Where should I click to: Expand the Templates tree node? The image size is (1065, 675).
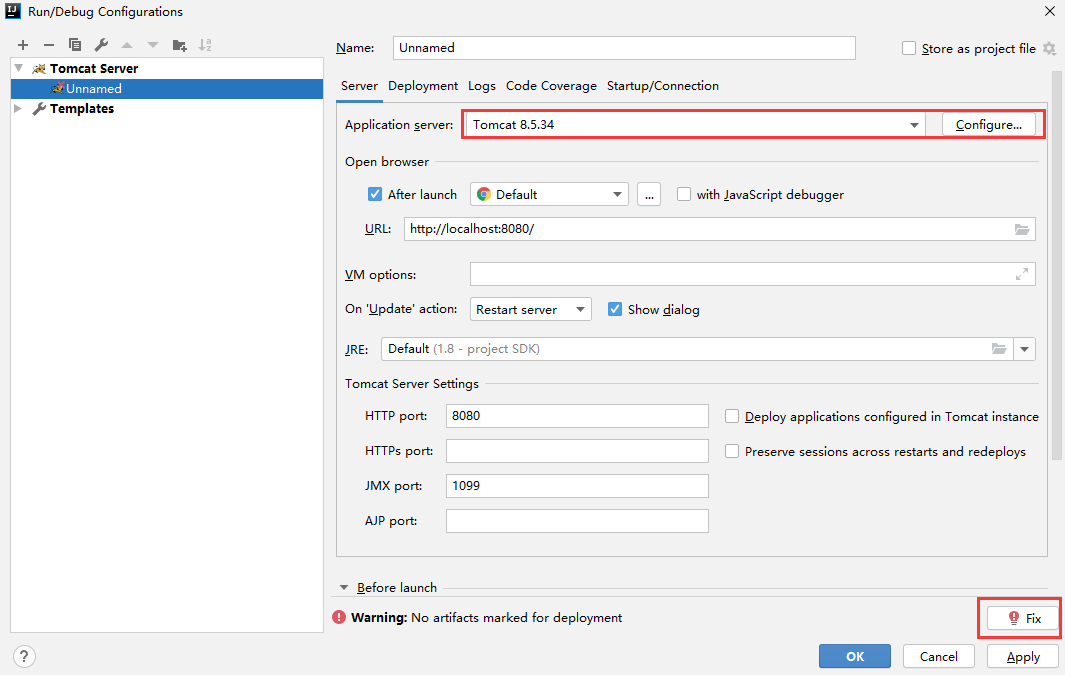click(x=18, y=108)
